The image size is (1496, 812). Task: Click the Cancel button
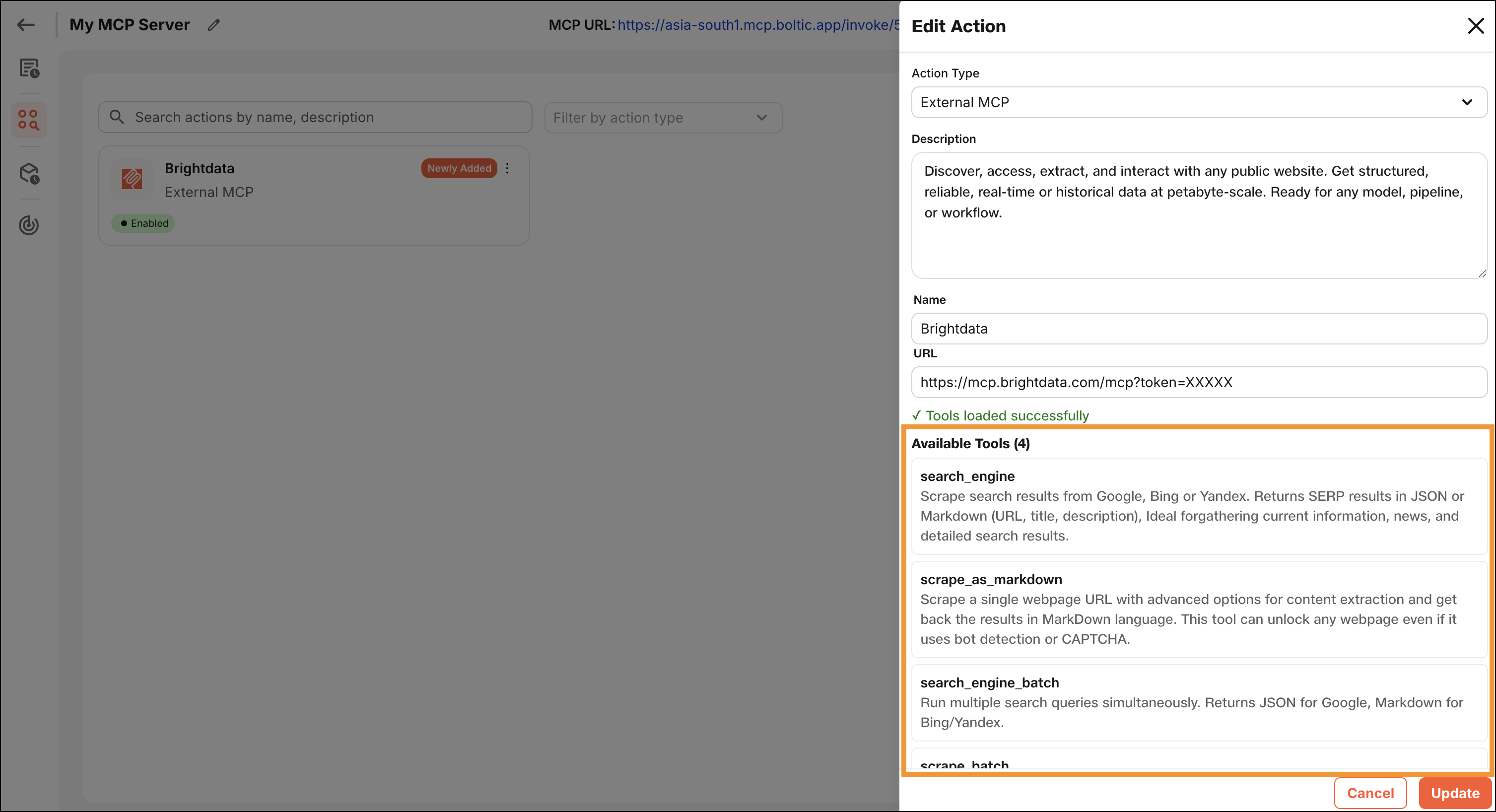pos(1370,793)
